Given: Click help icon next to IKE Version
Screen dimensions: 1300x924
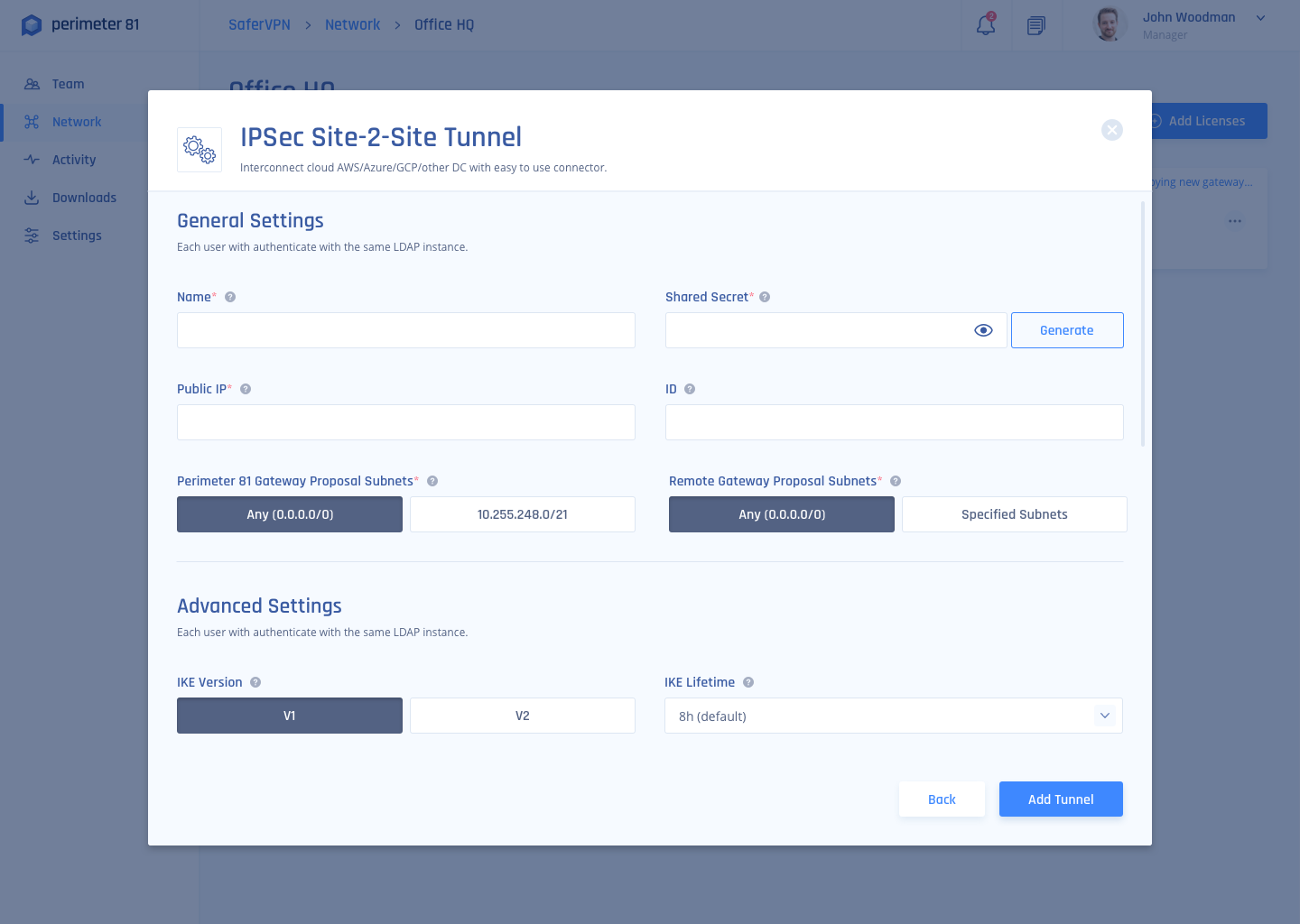Looking at the screenshot, I should click(x=255, y=682).
